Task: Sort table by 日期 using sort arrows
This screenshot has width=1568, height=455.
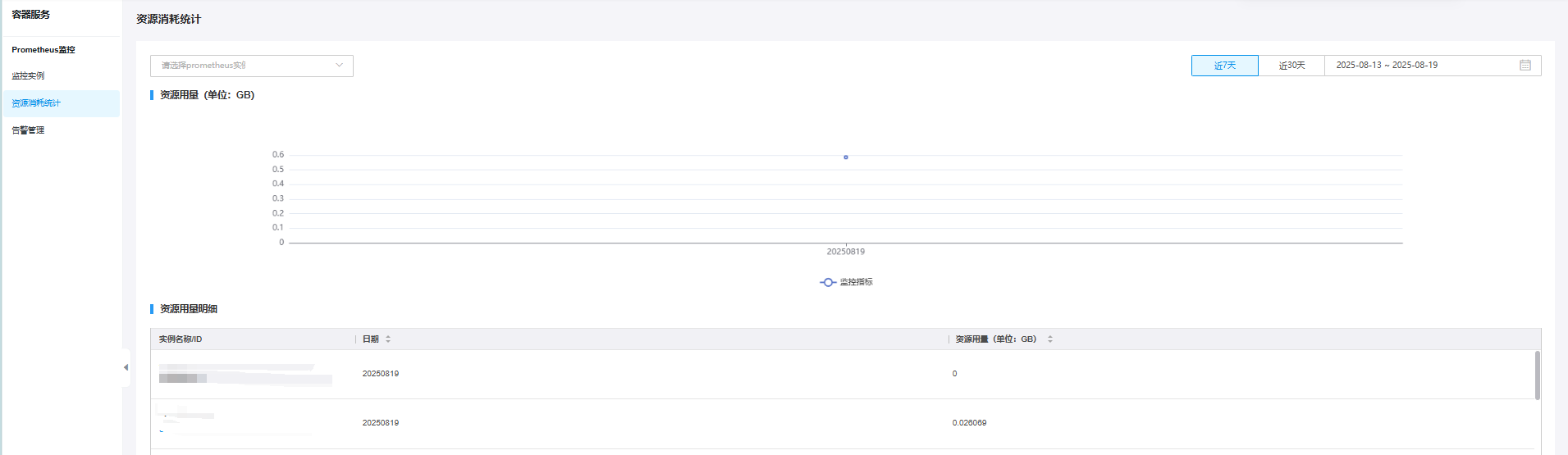Action: pos(388,339)
